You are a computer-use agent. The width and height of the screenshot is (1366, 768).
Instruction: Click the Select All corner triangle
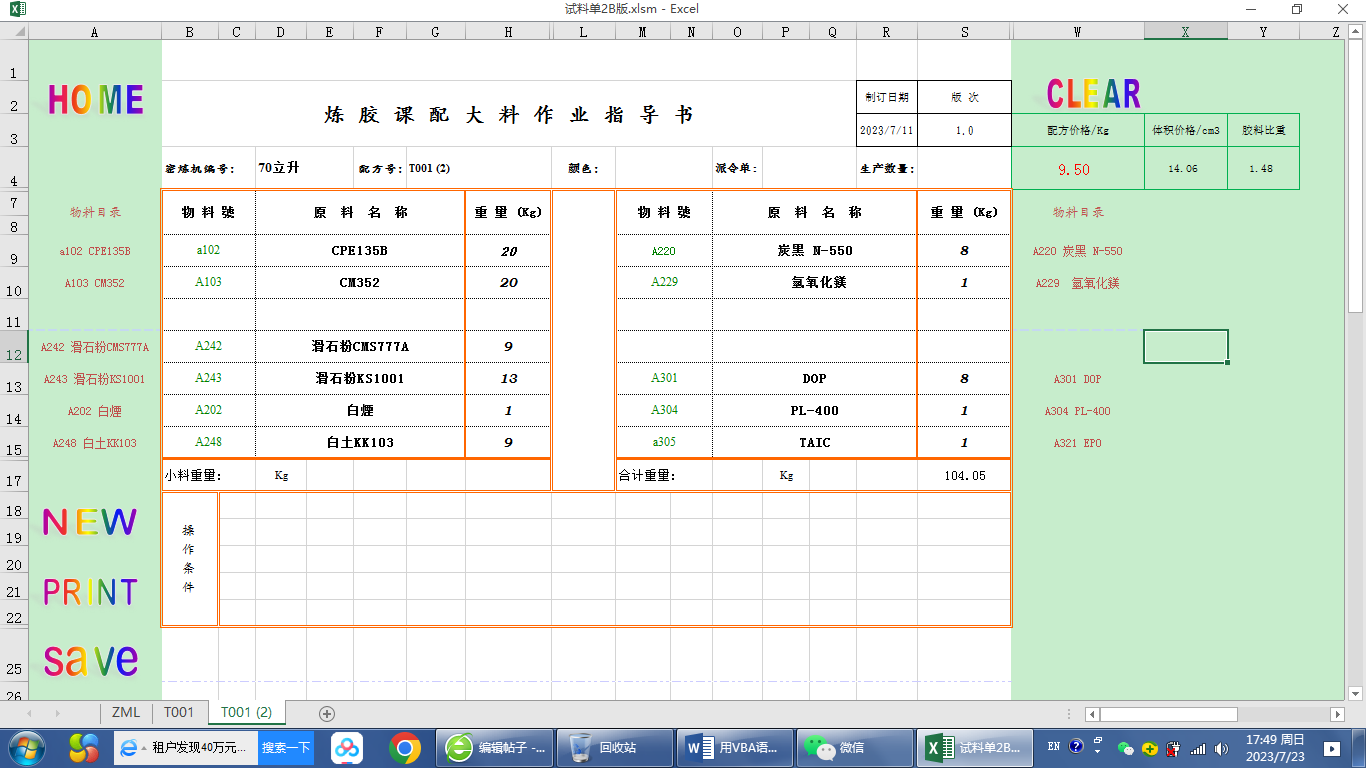14,32
